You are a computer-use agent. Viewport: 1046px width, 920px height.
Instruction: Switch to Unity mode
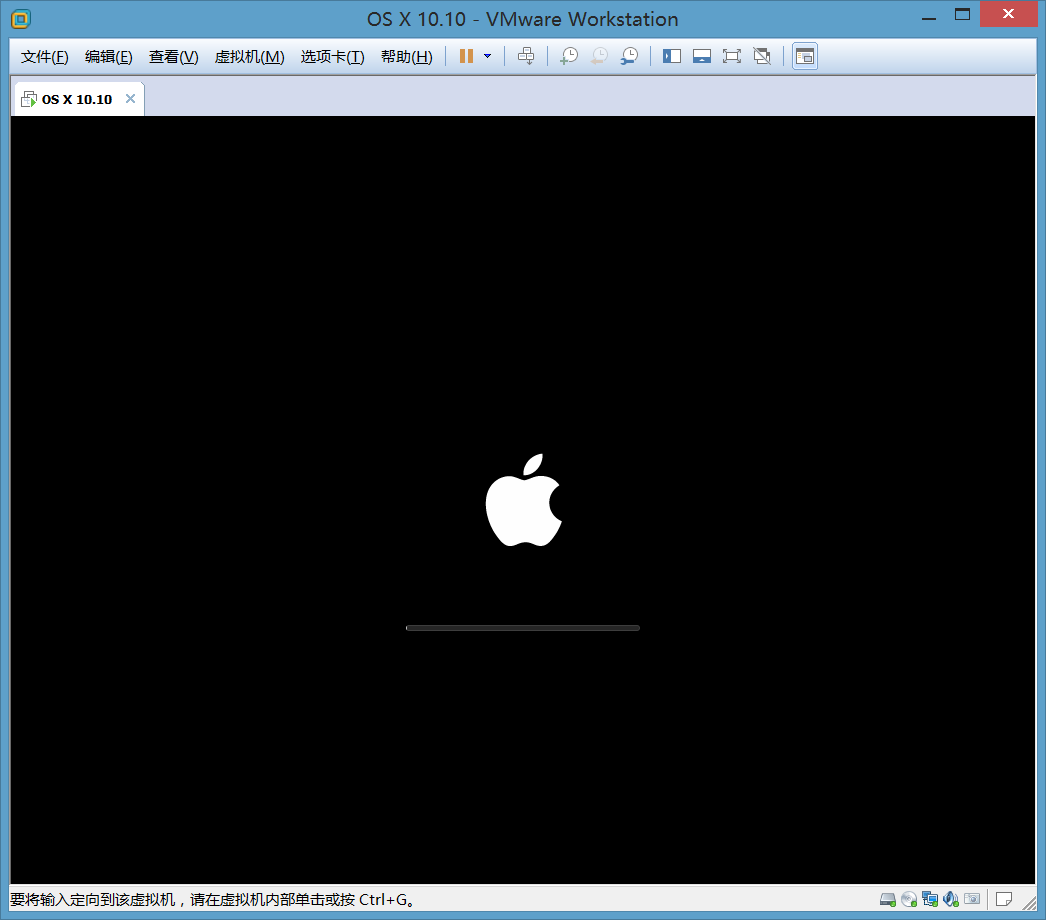coord(762,56)
